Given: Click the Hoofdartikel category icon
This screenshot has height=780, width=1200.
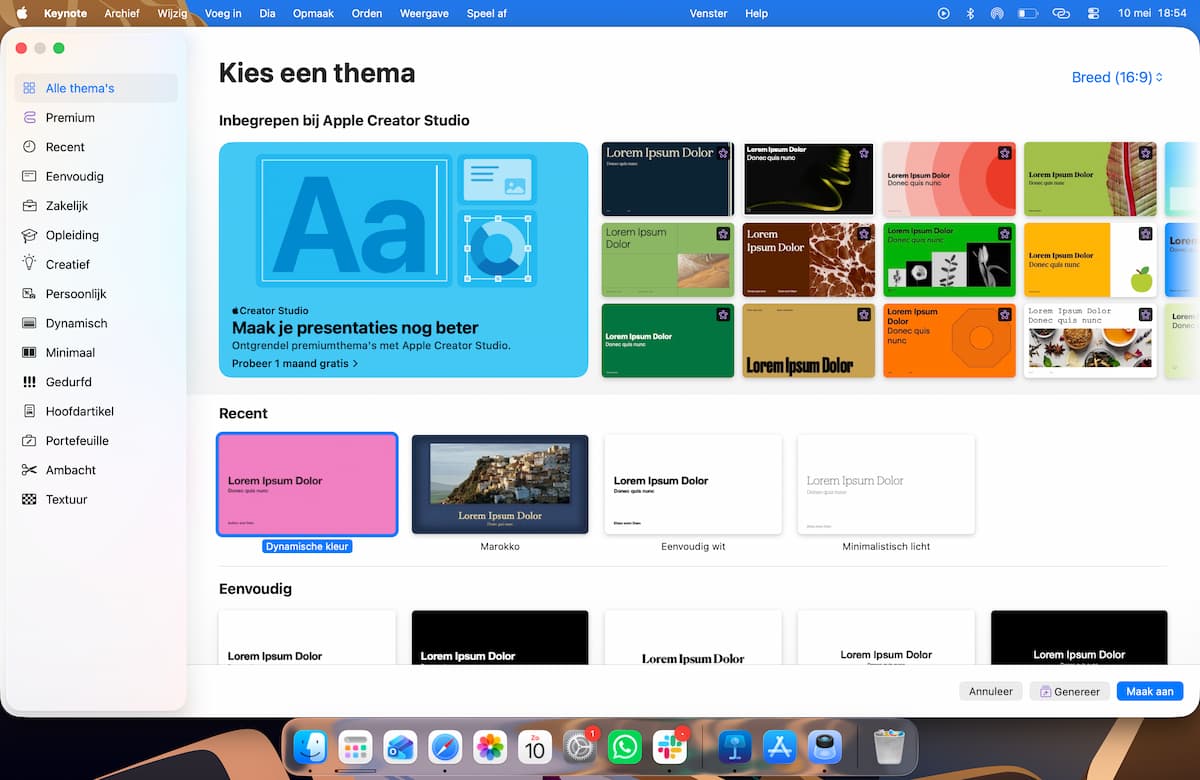Looking at the screenshot, I should [29, 411].
